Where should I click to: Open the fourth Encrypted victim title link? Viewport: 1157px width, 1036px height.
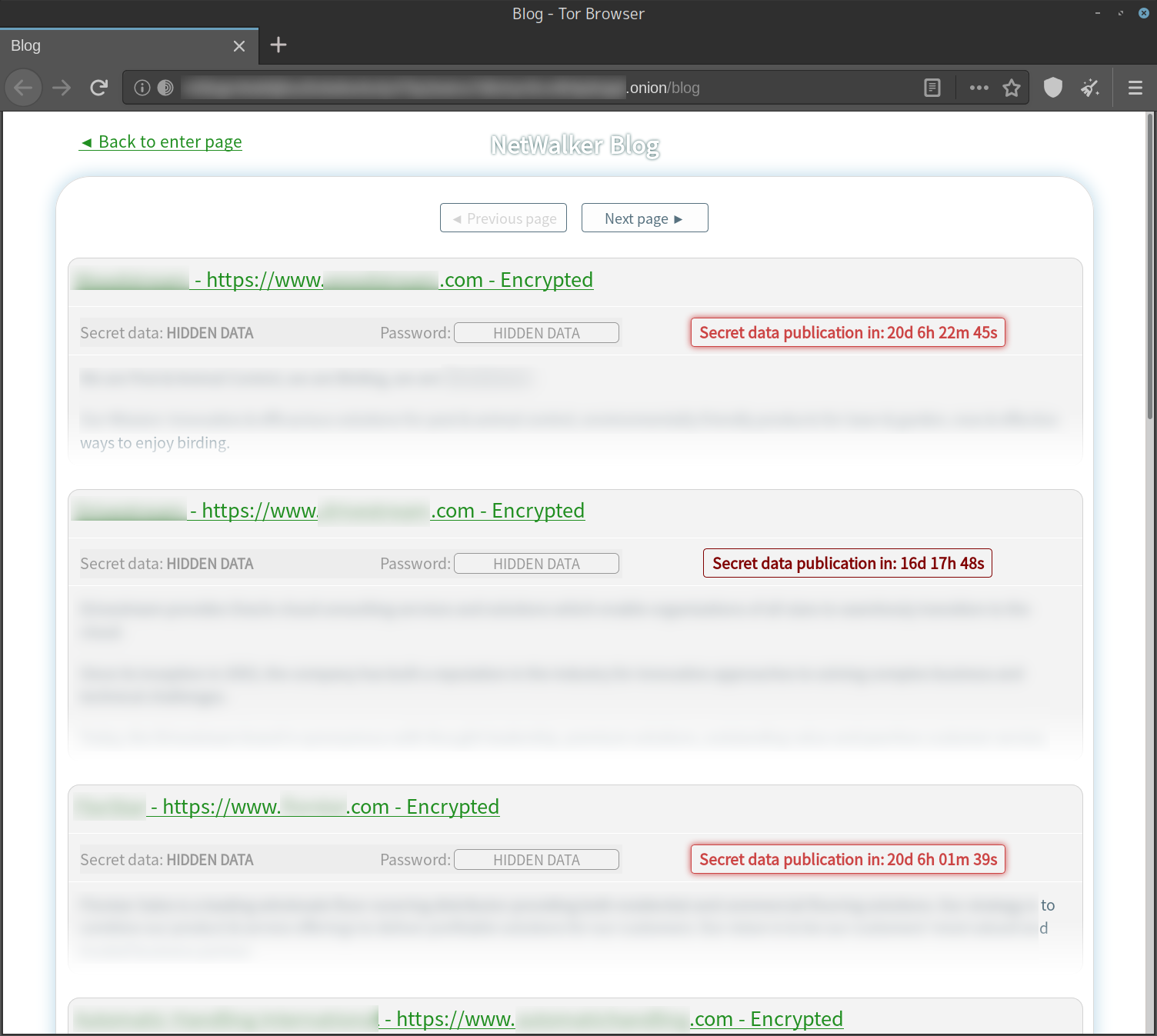tap(458, 1019)
